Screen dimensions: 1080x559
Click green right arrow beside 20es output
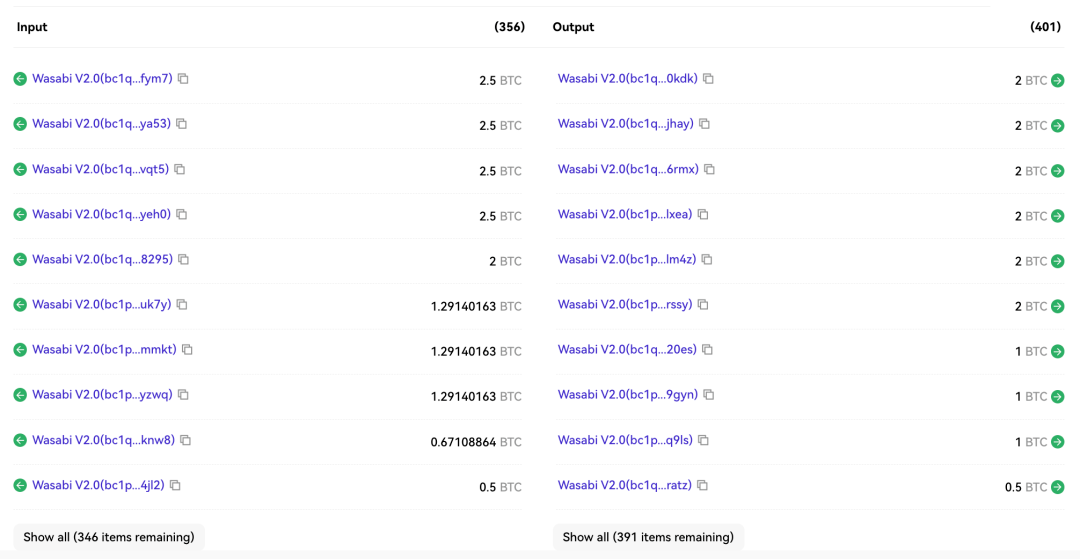click(x=1058, y=351)
